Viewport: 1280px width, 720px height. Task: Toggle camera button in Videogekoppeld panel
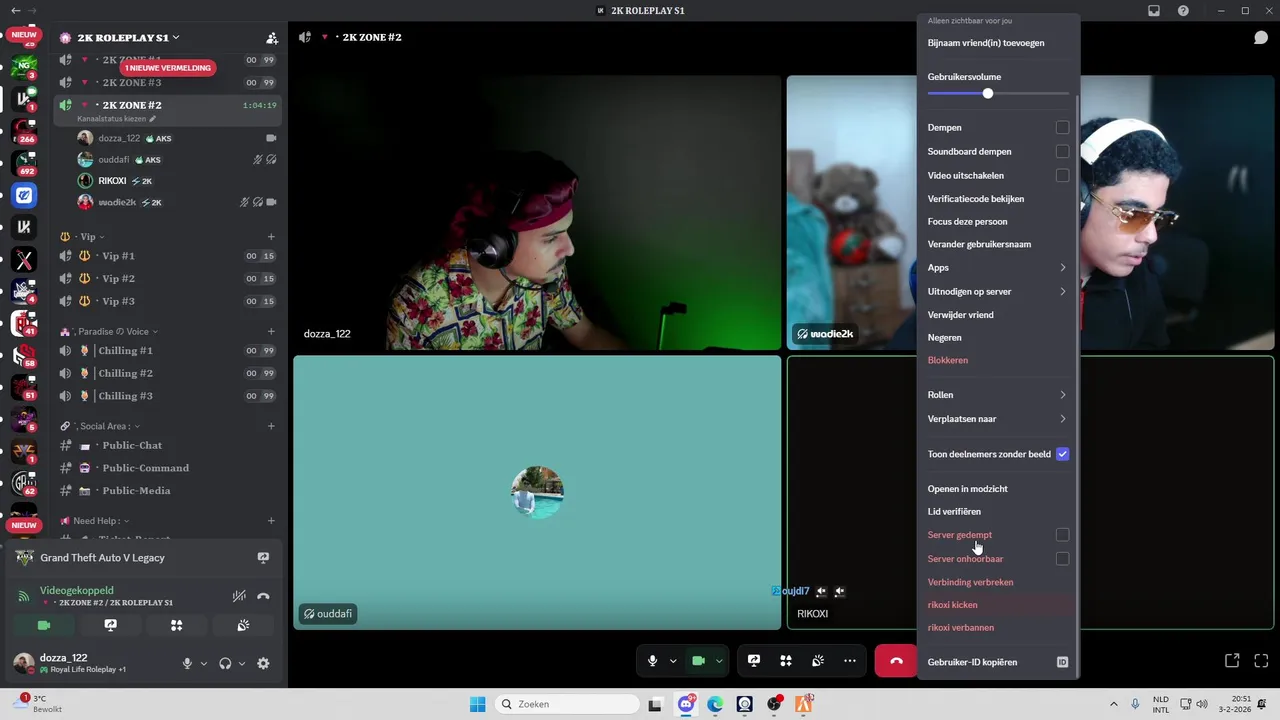point(43,625)
